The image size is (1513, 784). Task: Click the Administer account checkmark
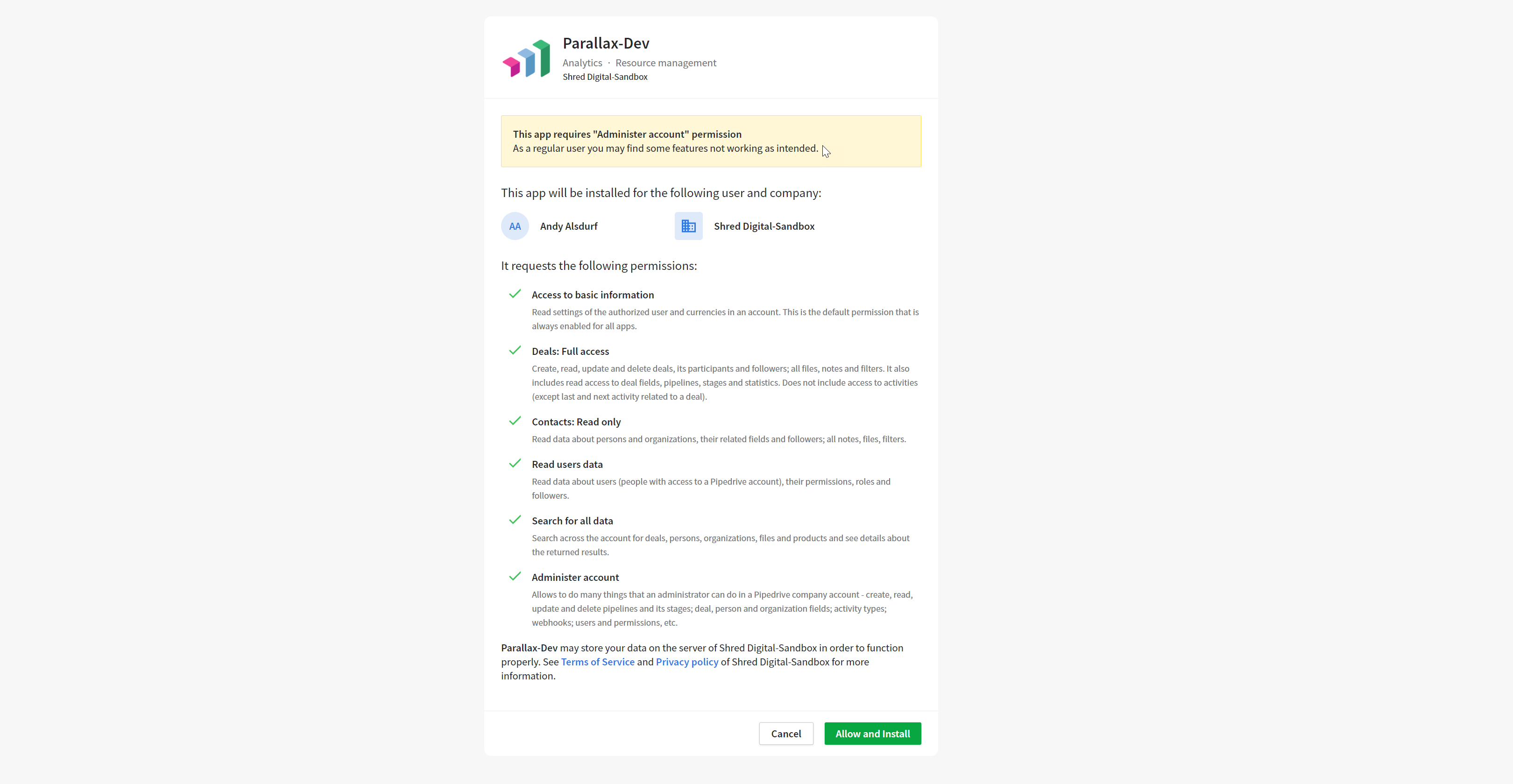click(515, 576)
